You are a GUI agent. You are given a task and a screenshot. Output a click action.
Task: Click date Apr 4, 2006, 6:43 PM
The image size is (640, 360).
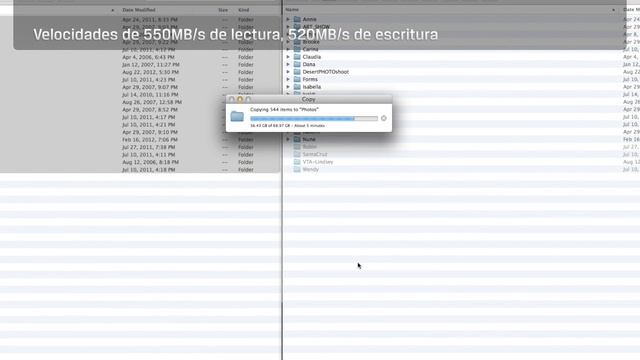148,57
